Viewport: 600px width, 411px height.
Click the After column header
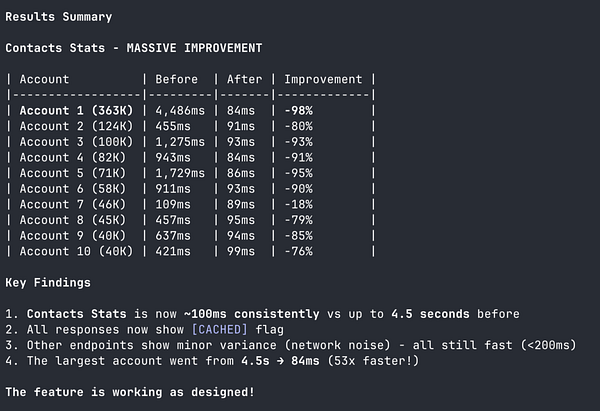coord(244,79)
